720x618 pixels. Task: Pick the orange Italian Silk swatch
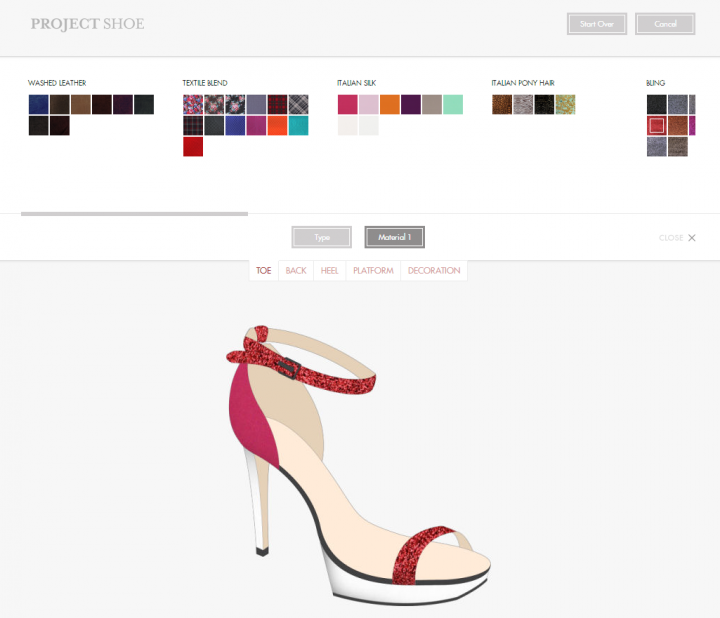click(390, 105)
